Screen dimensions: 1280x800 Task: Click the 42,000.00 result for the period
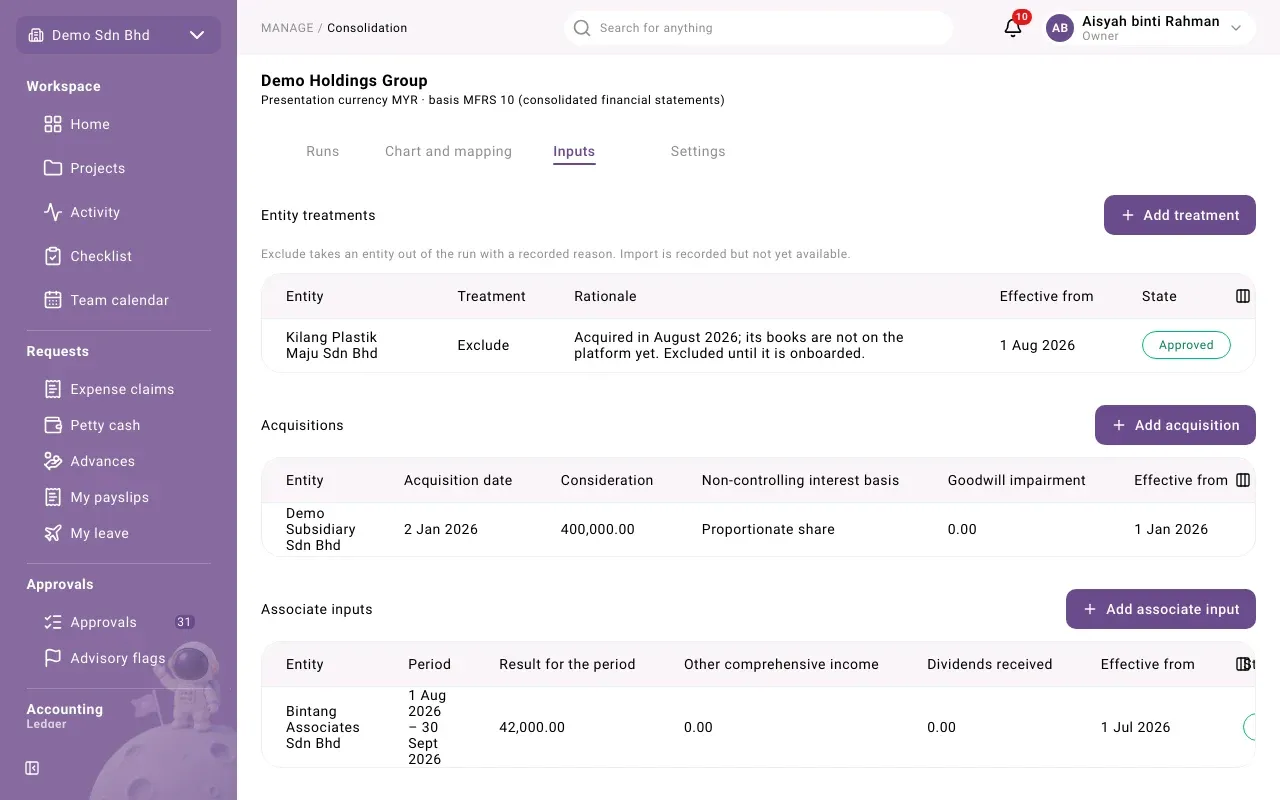coord(532,727)
